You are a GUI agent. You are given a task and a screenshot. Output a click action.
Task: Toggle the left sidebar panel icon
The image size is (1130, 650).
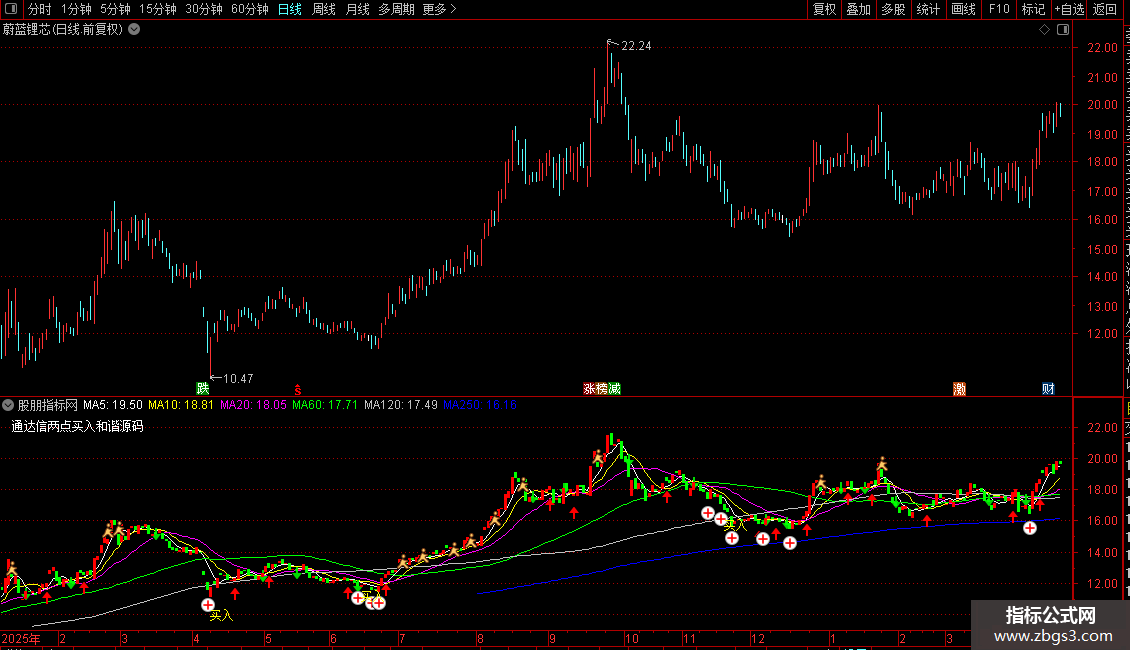(11, 9)
